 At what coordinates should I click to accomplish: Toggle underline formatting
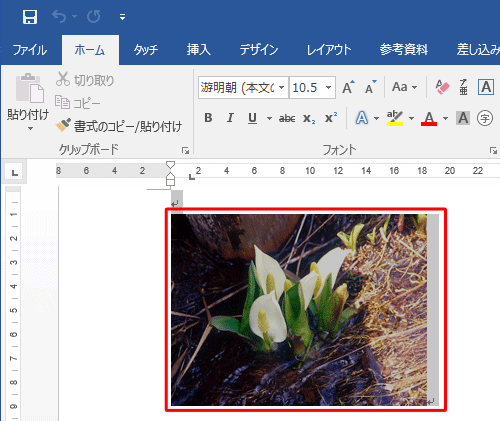point(253,118)
